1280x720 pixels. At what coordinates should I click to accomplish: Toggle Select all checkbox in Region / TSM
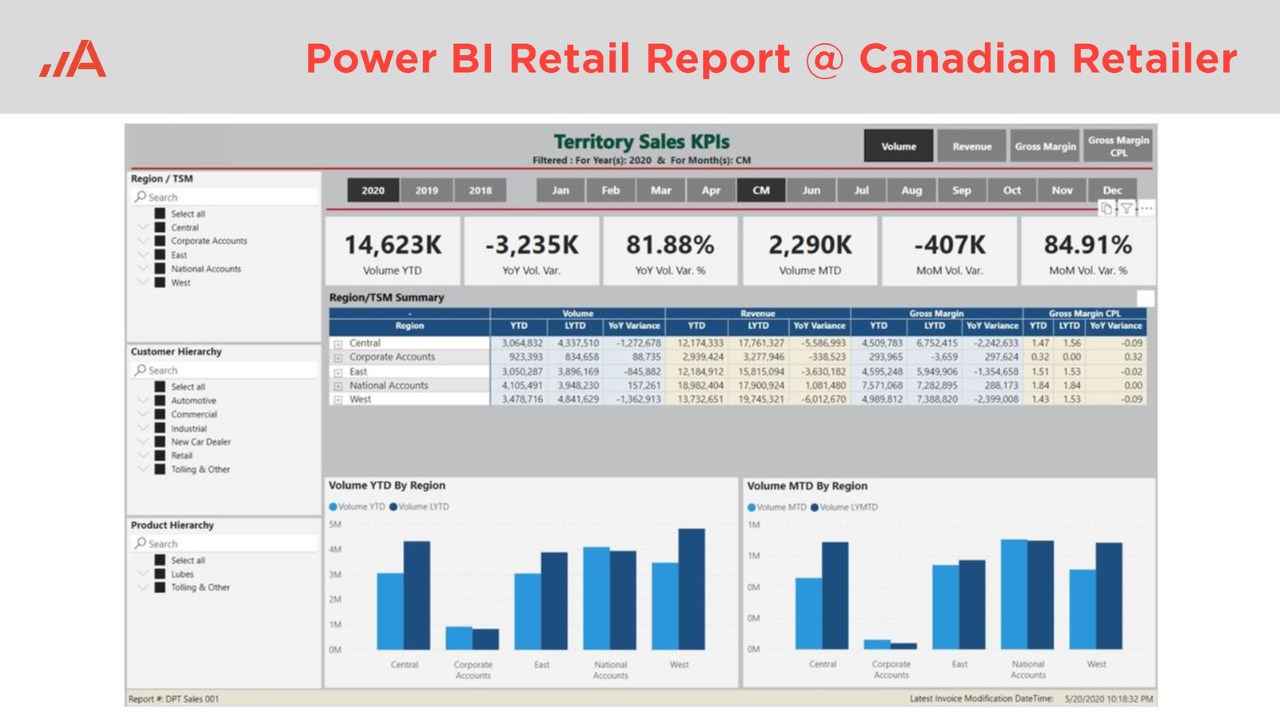coord(159,214)
